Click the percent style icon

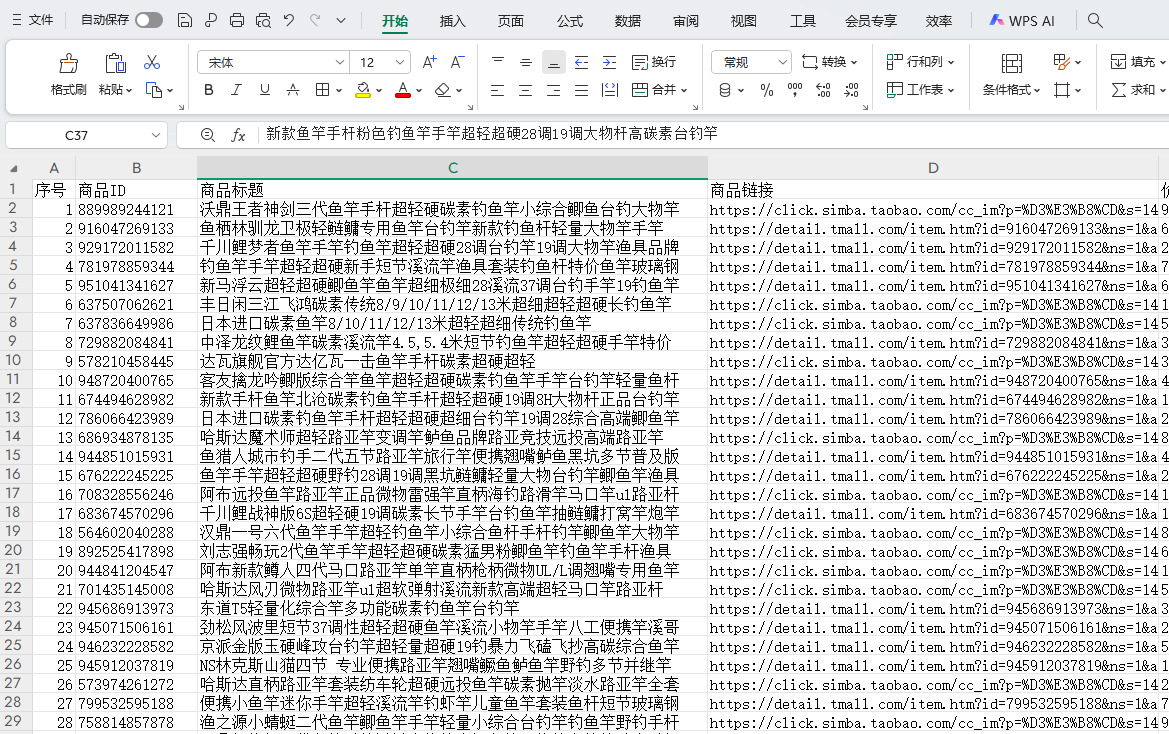click(x=767, y=90)
